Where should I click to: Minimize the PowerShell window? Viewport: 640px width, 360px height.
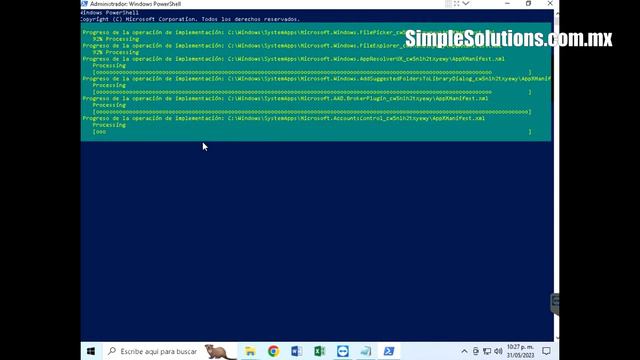coord(507,4)
